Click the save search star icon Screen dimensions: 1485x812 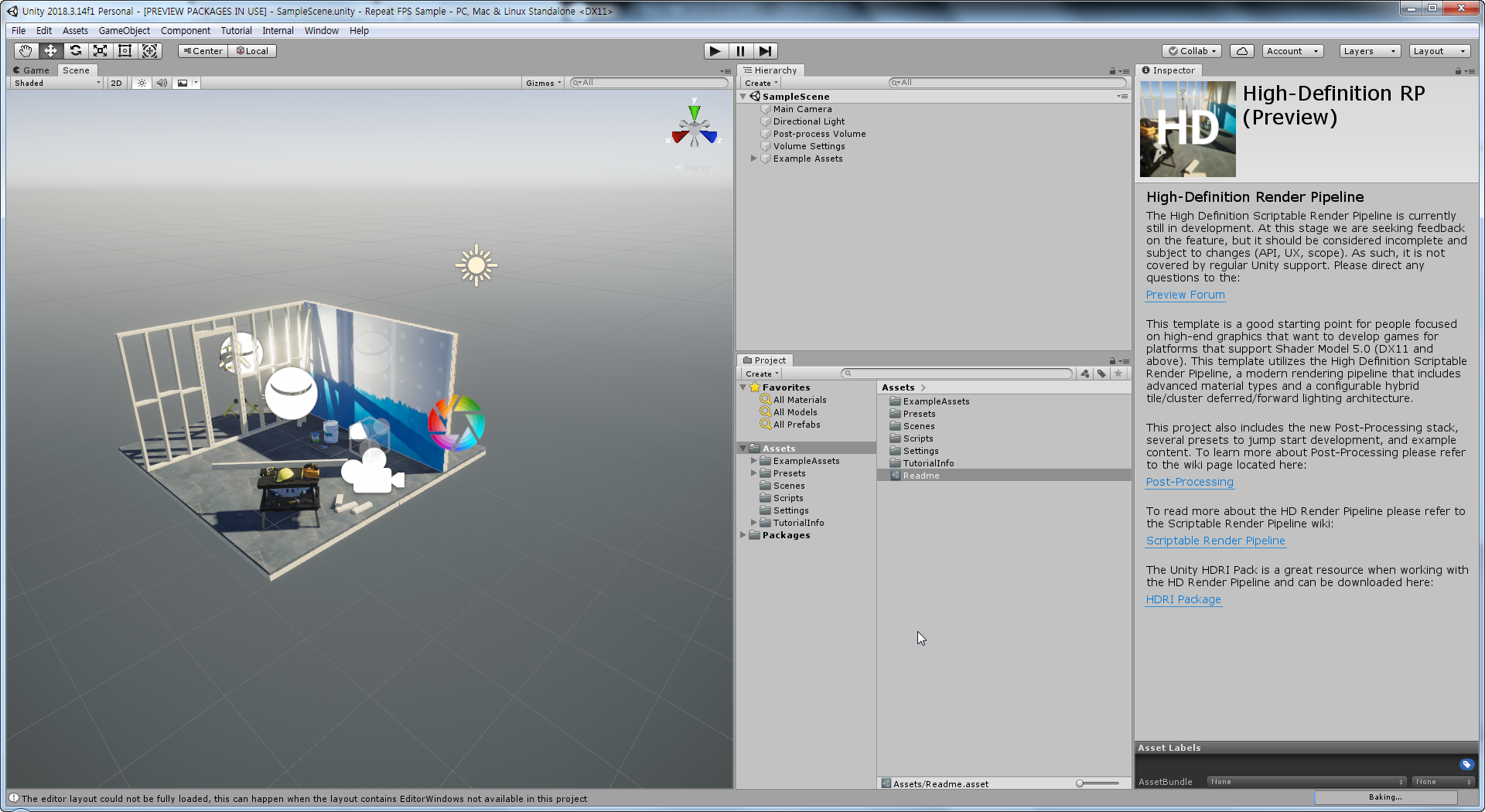[1118, 374]
